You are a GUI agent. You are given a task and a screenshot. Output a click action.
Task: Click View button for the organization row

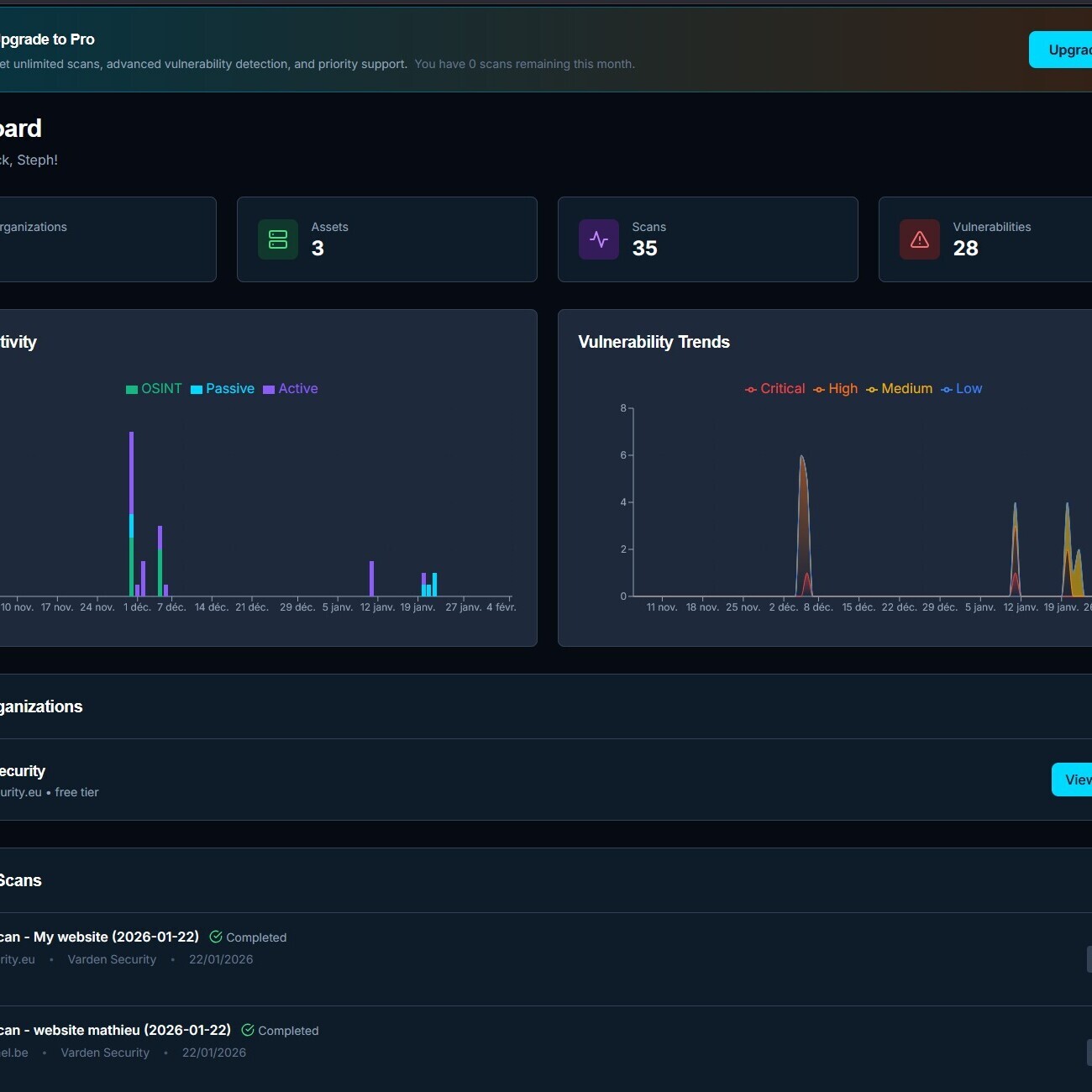[1074, 780]
